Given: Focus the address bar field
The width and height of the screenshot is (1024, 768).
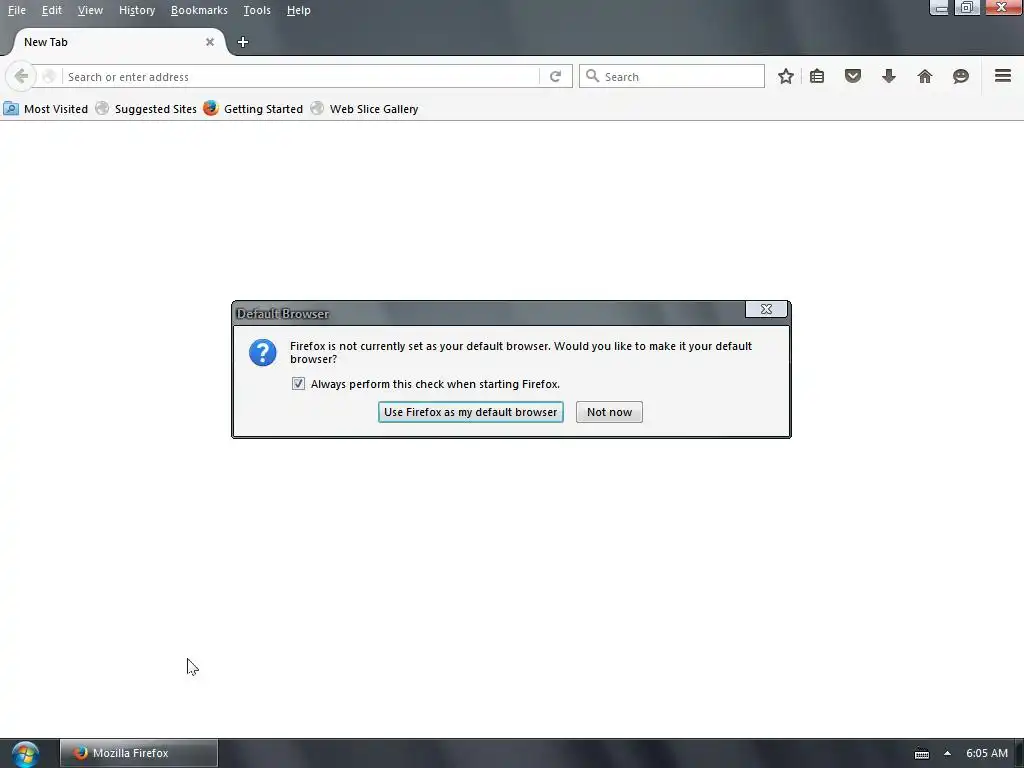Looking at the screenshot, I should 300,76.
